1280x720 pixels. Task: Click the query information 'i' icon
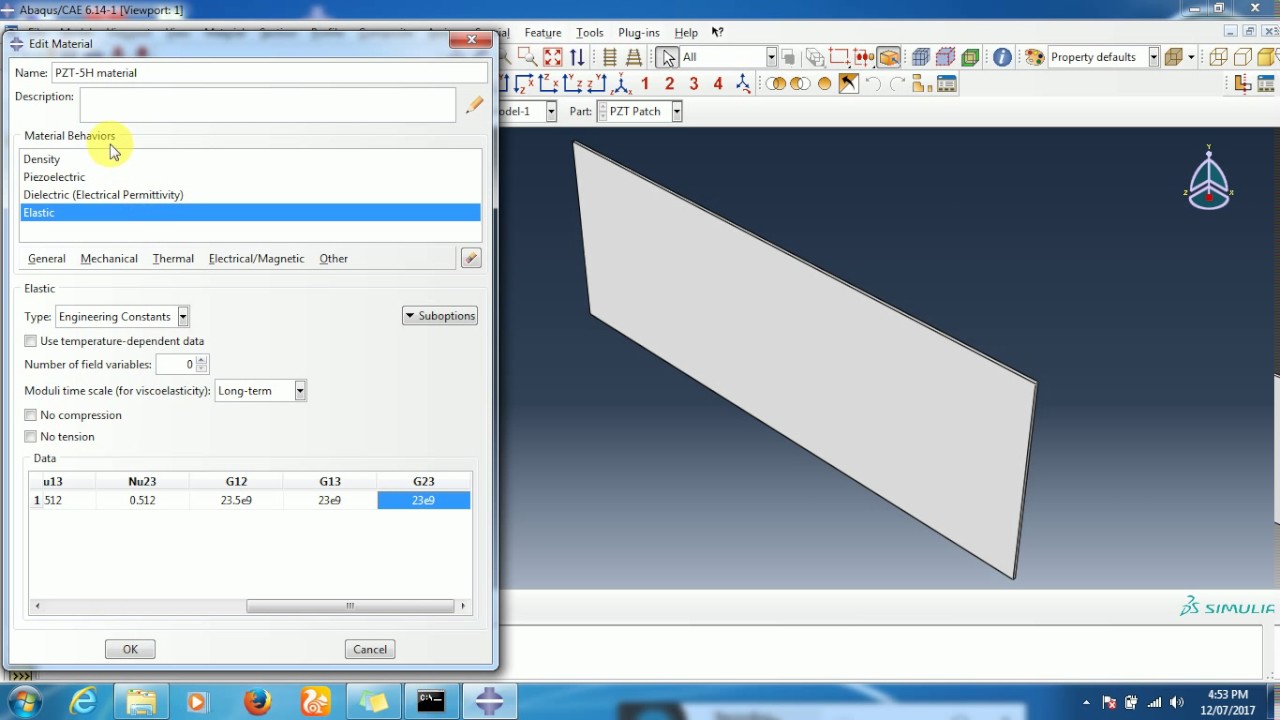1002,57
